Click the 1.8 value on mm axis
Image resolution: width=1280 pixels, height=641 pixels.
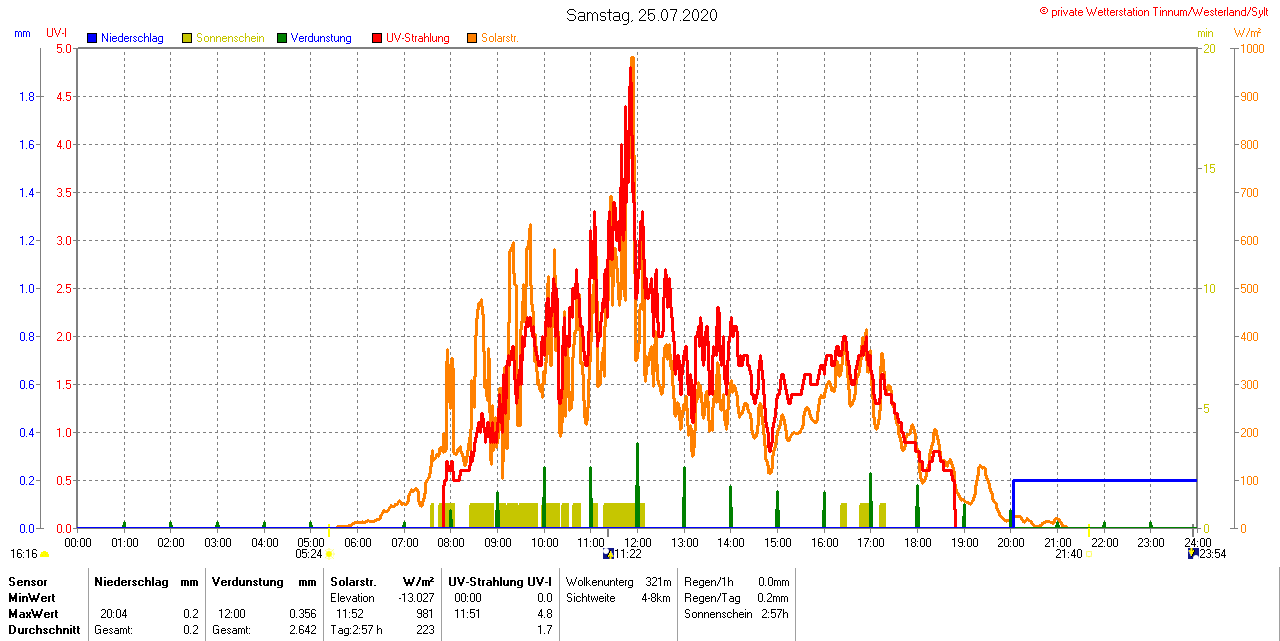(x=28, y=96)
